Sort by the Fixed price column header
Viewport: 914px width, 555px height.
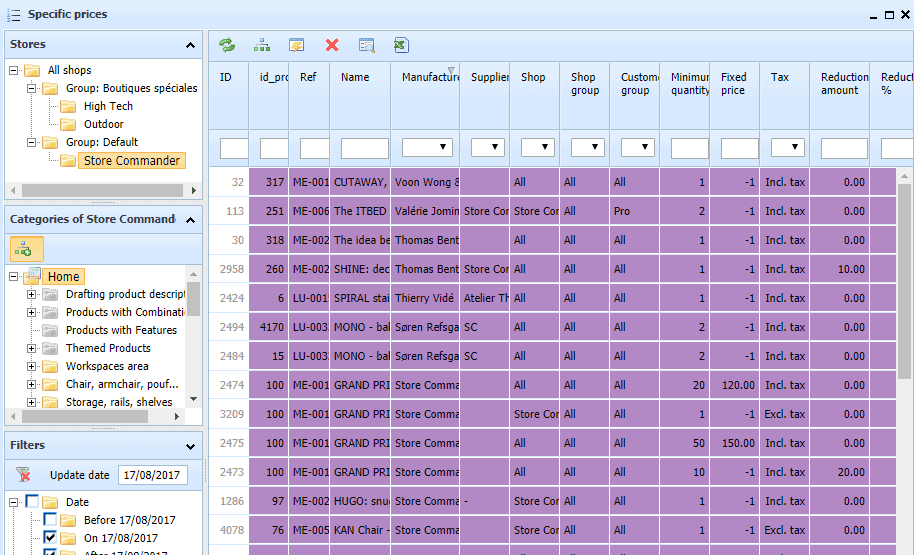(734, 83)
